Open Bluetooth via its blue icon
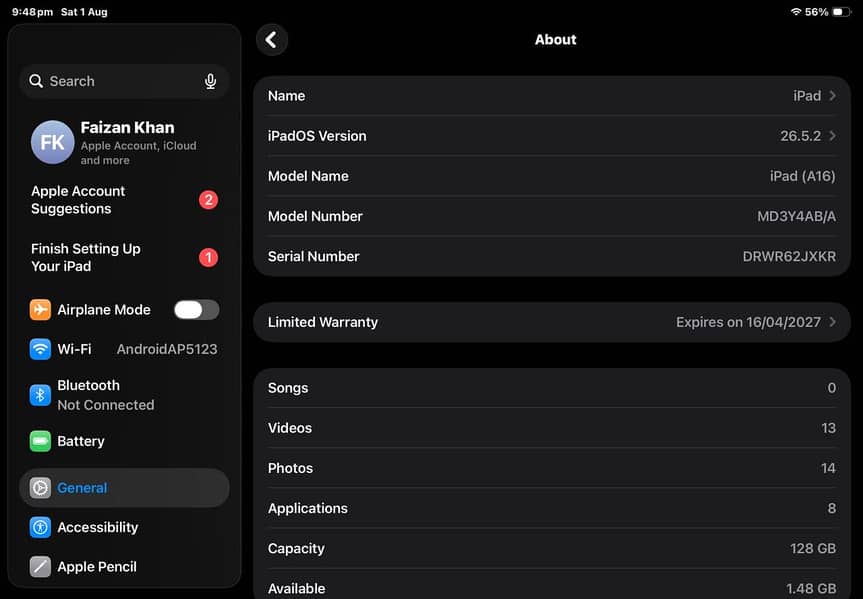863x599 pixels. 40,395
